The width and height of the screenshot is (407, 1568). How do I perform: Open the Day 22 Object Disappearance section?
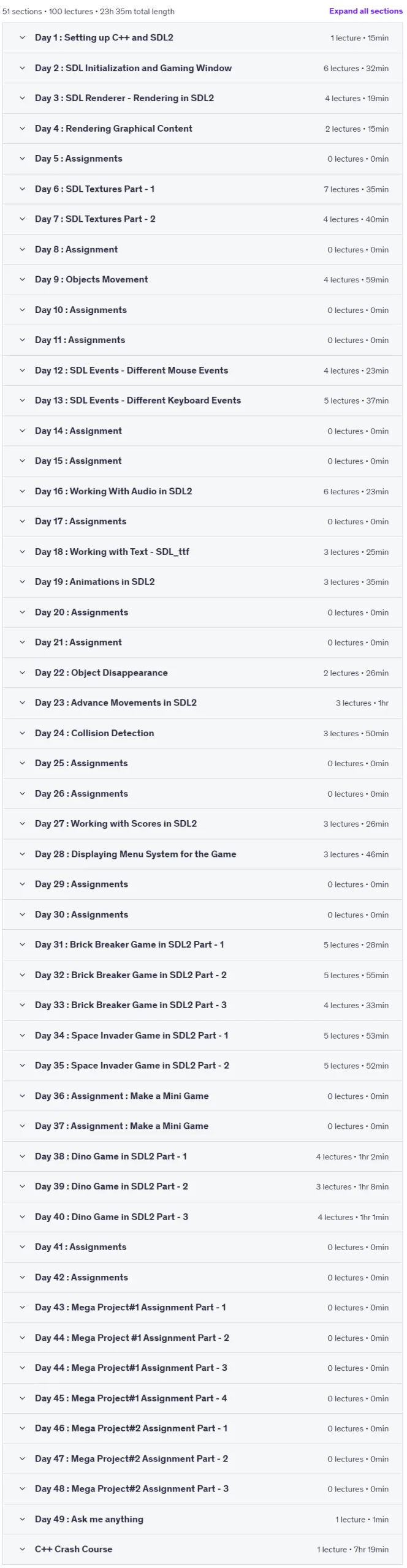[x=202, y=673]
